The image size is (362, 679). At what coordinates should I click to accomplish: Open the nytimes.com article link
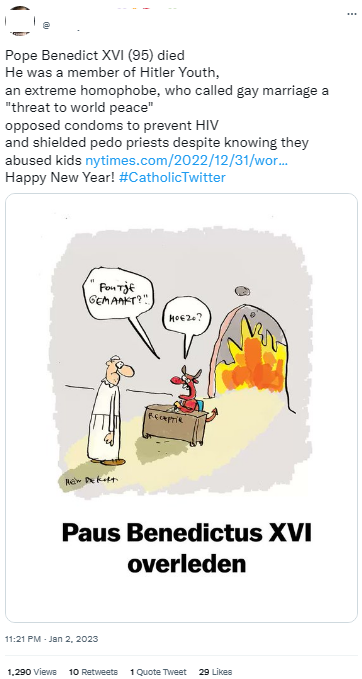click(x=187, y=161)
